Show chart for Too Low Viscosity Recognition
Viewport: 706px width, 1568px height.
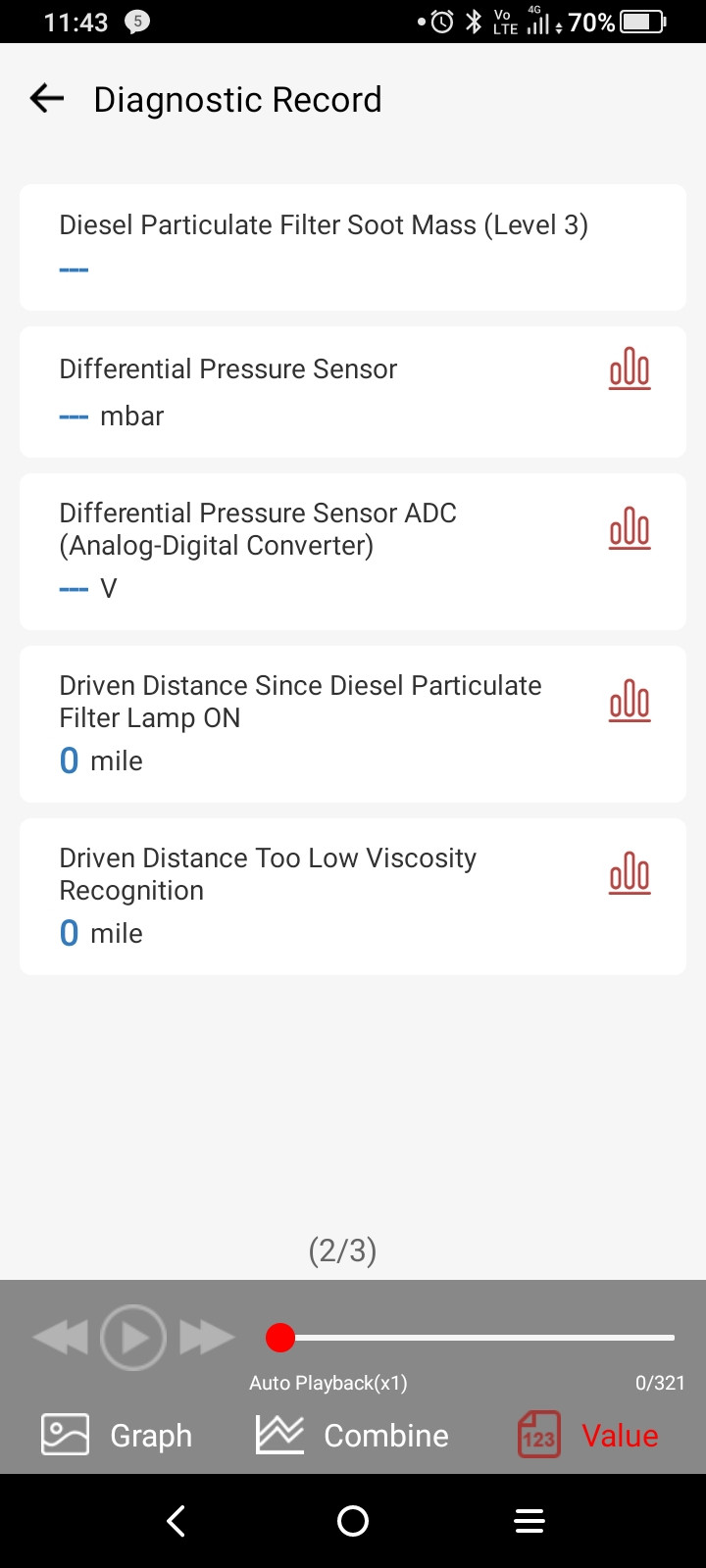(x=630, y=874)
